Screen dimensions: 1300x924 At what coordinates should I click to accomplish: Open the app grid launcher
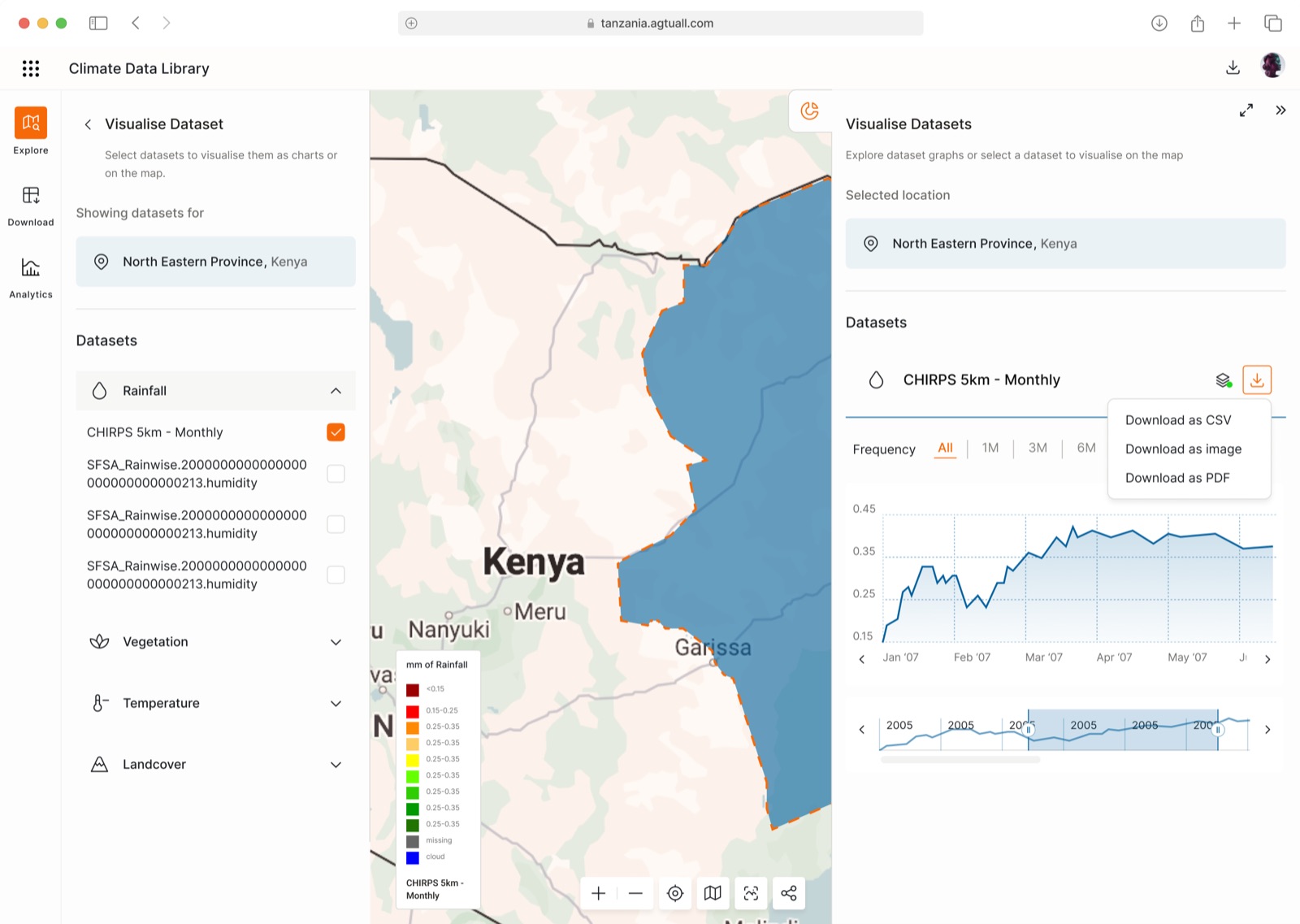(31, 68)
